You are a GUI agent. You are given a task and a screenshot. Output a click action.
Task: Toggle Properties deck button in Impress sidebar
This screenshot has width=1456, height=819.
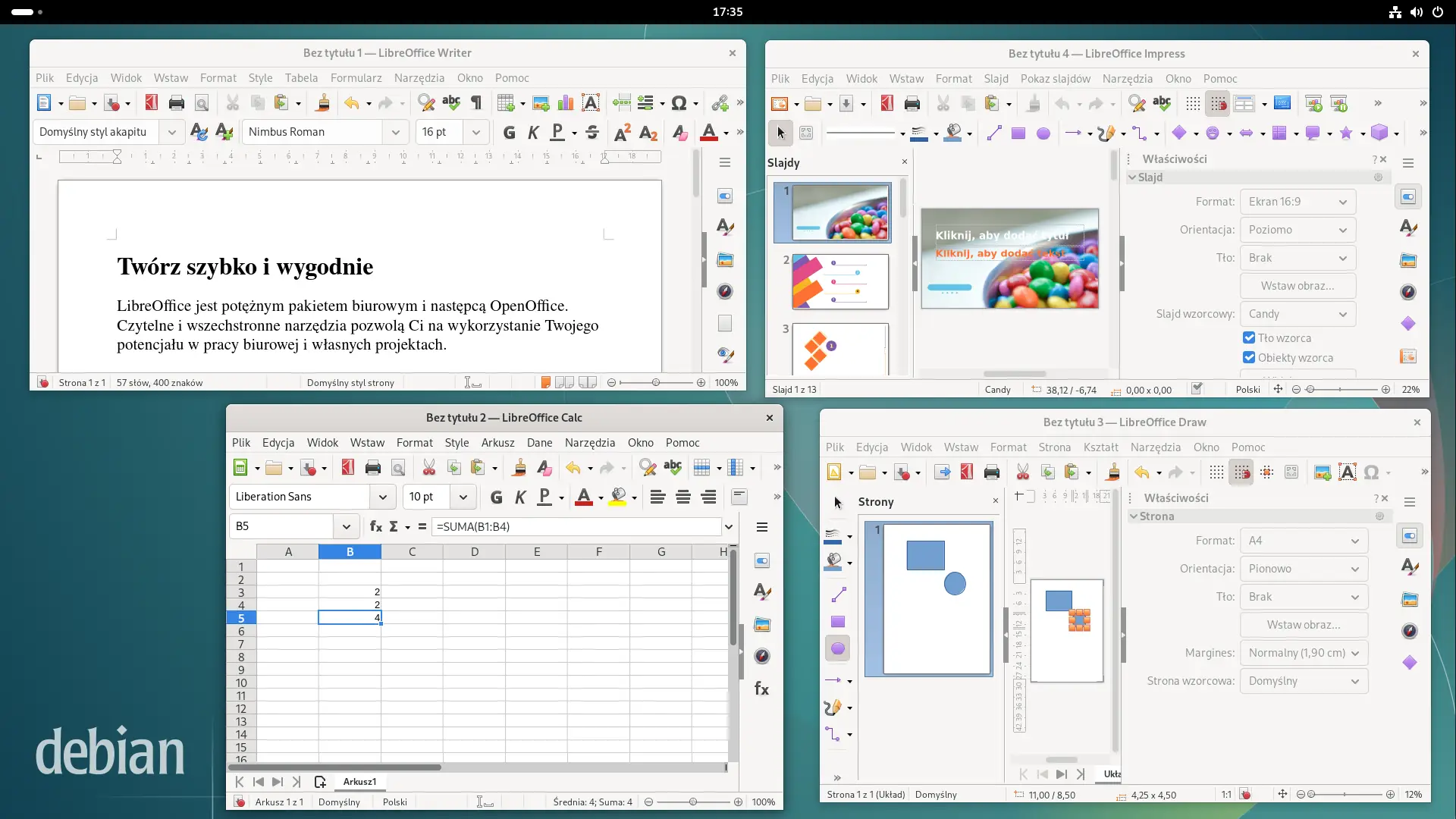coord(1408,197)
